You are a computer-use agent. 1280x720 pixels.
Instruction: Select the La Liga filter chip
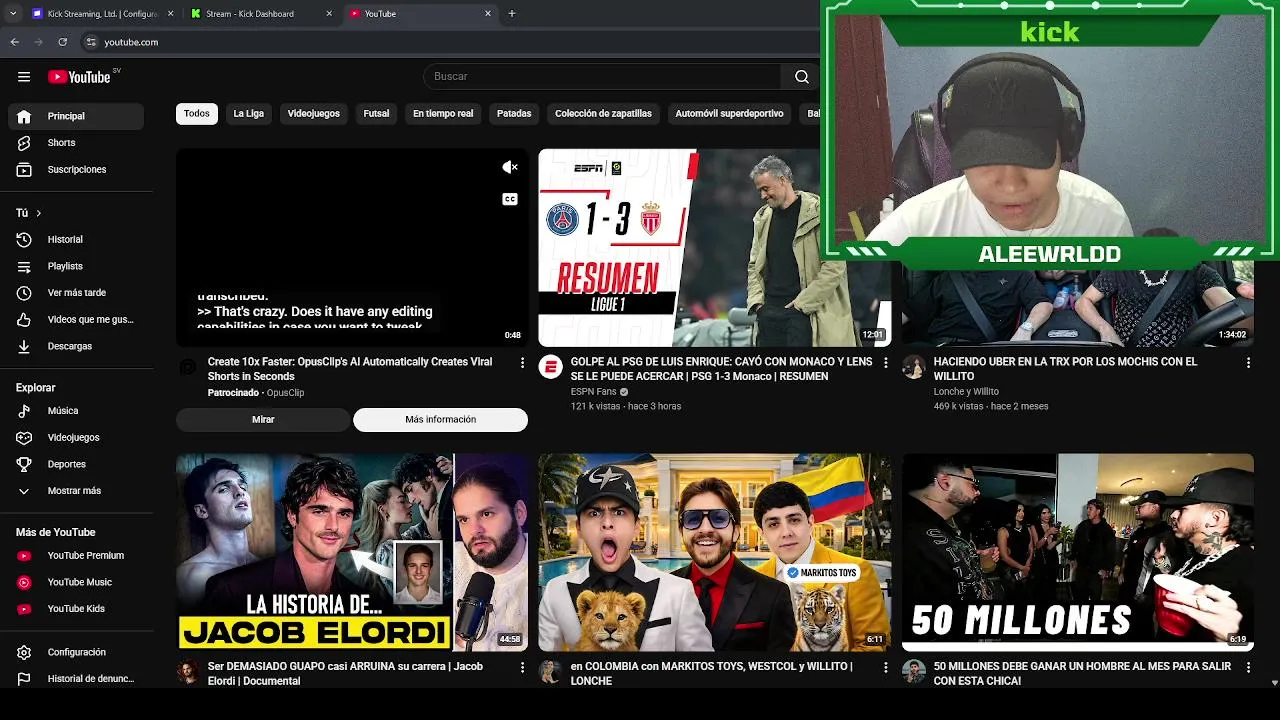249,114
